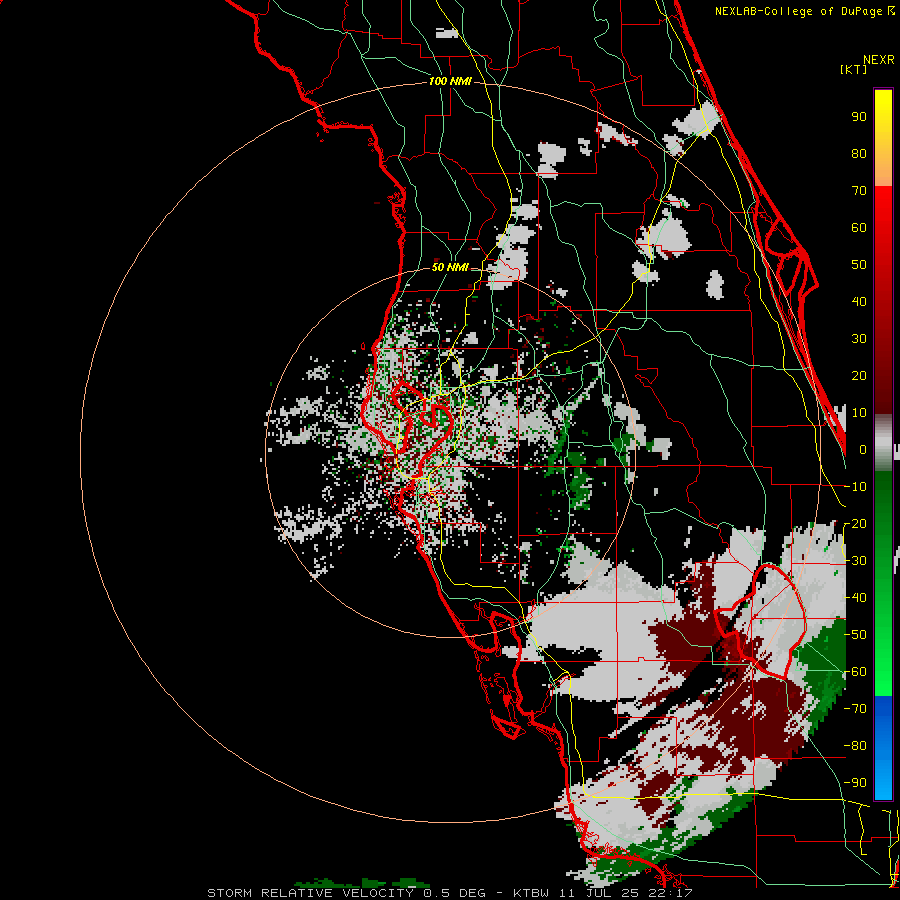Click the blue bottom segment of color bar
900x900 pixels.
click(x=883, y=747)
